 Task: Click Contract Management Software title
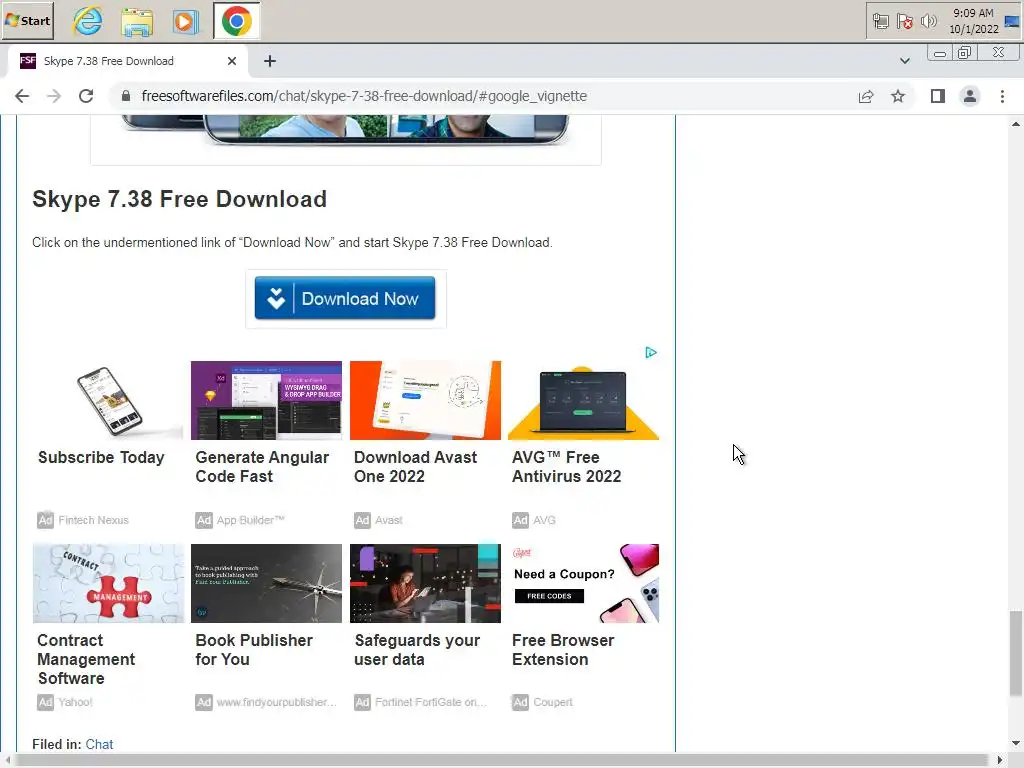(86, 660)
